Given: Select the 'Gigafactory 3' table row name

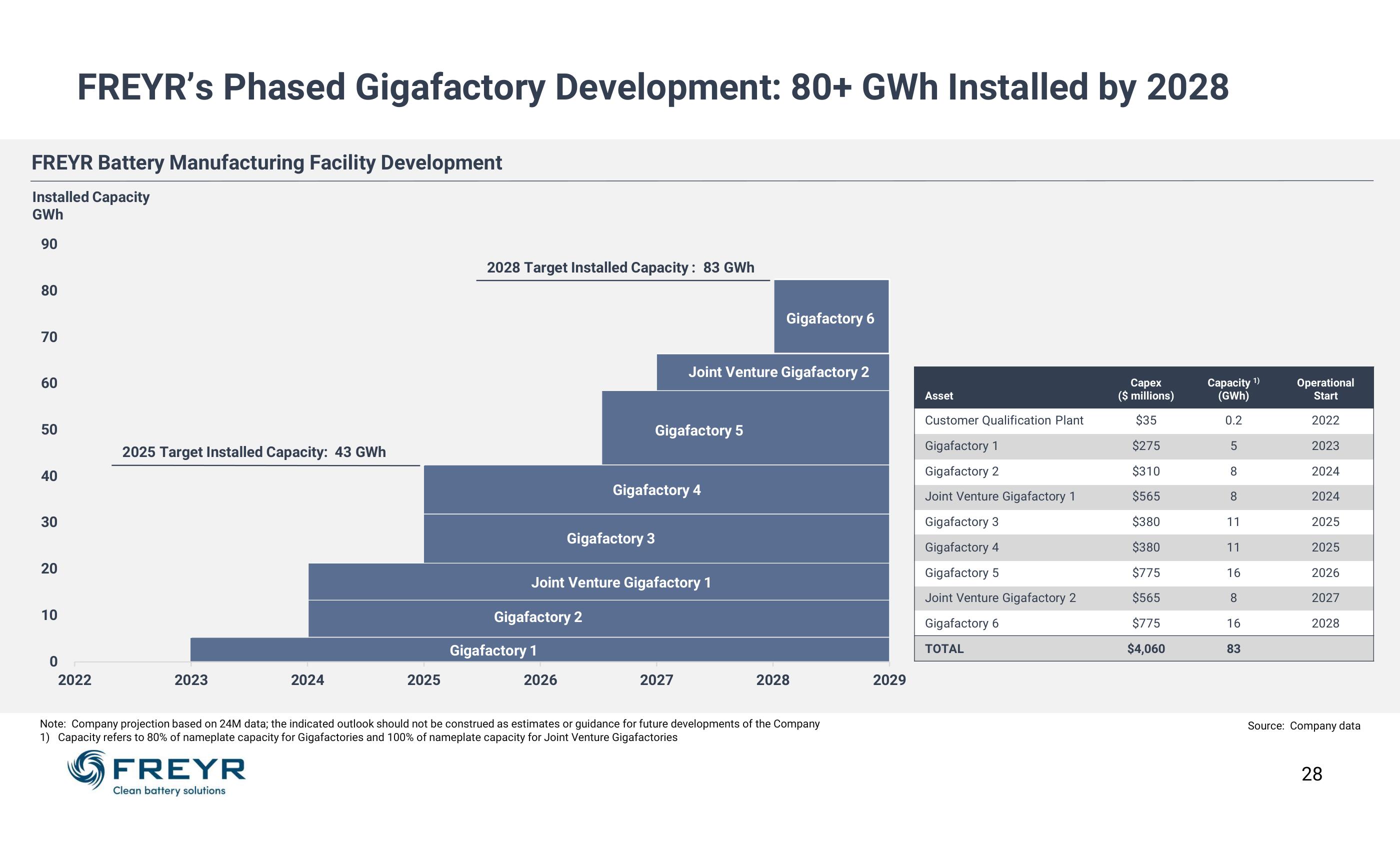Looking at the screenshot, I should (961, 522).
